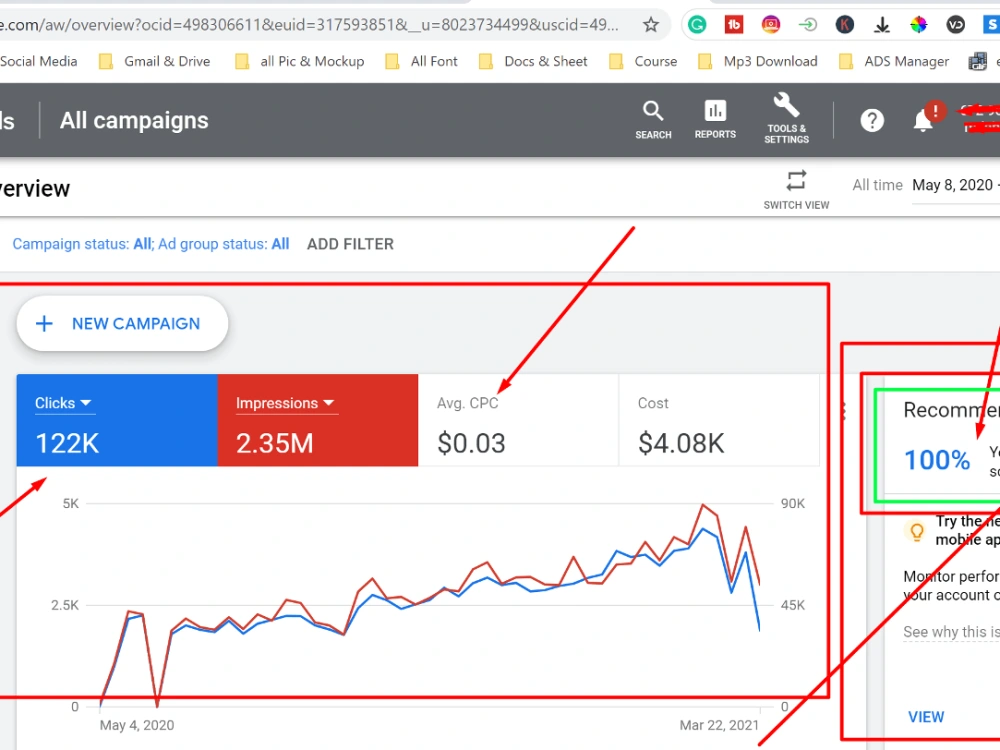Select the Avg. CPC metric card
This screenshot has height=750, width=1000.
pyautogui.click(x=518, y=420)
